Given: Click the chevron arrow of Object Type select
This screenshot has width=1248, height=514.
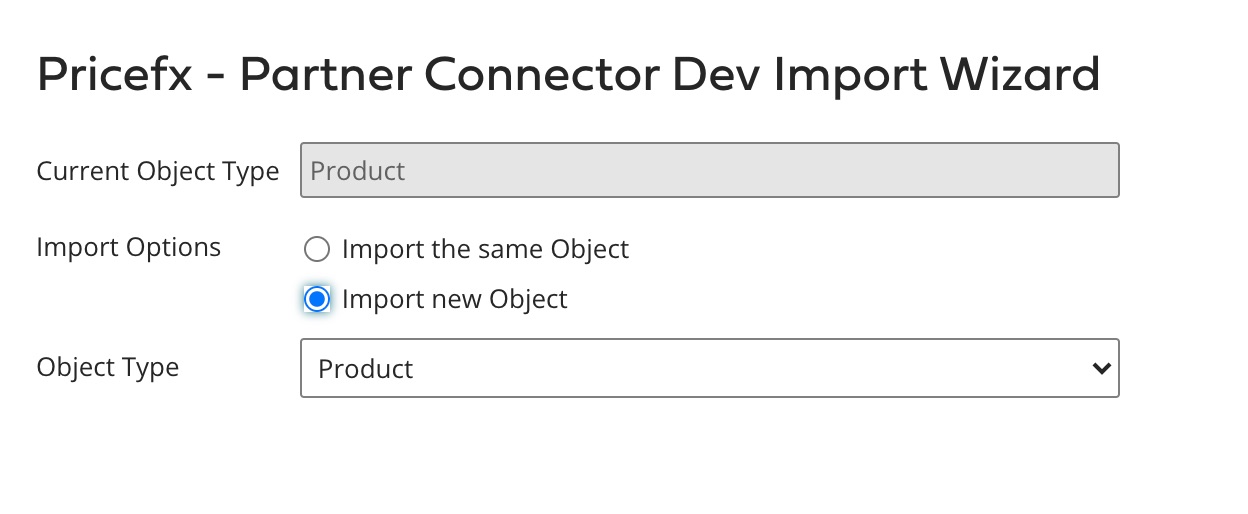Looking at the screenshot, I should coord(1101,369).
